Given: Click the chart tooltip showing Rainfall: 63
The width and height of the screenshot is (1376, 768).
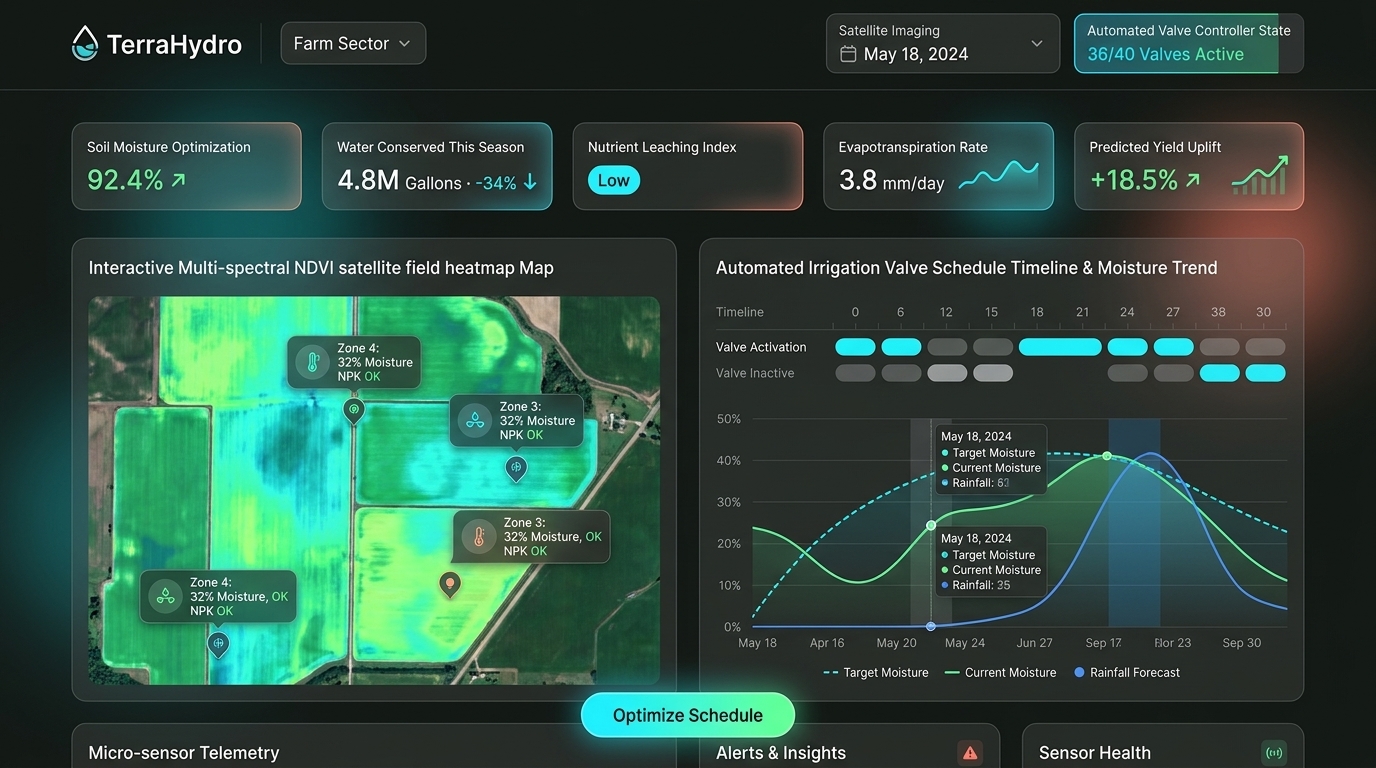Looking at the screenshot, I should coord(991,459).
